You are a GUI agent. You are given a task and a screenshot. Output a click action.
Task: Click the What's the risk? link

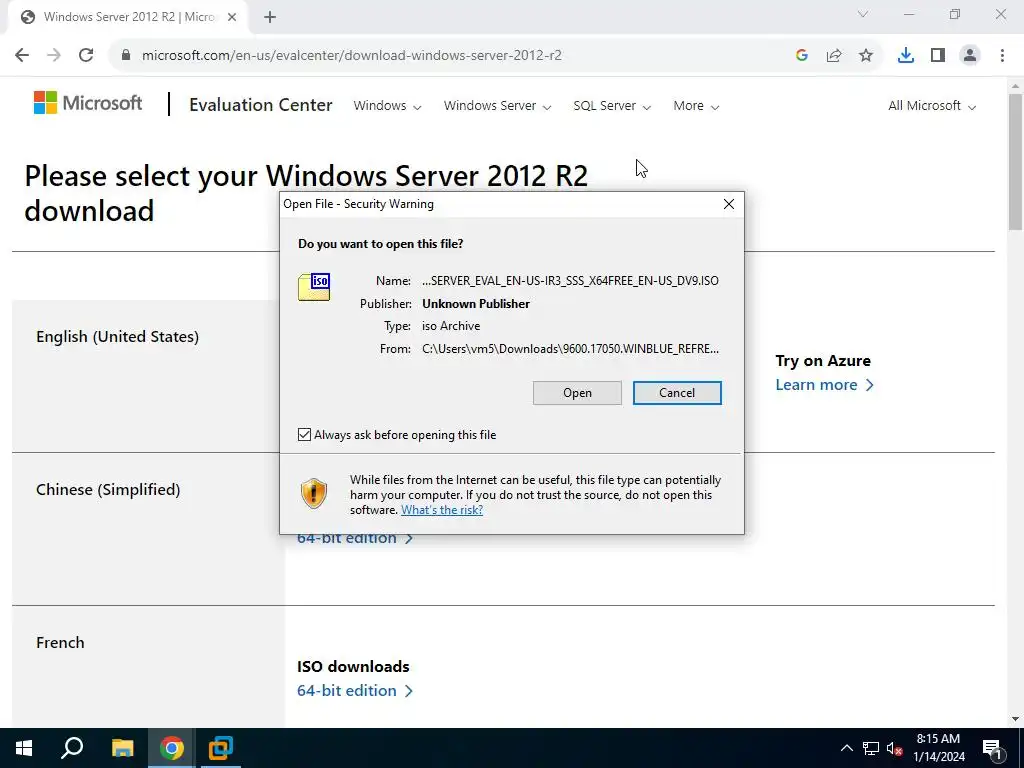(x=442, y=509)
